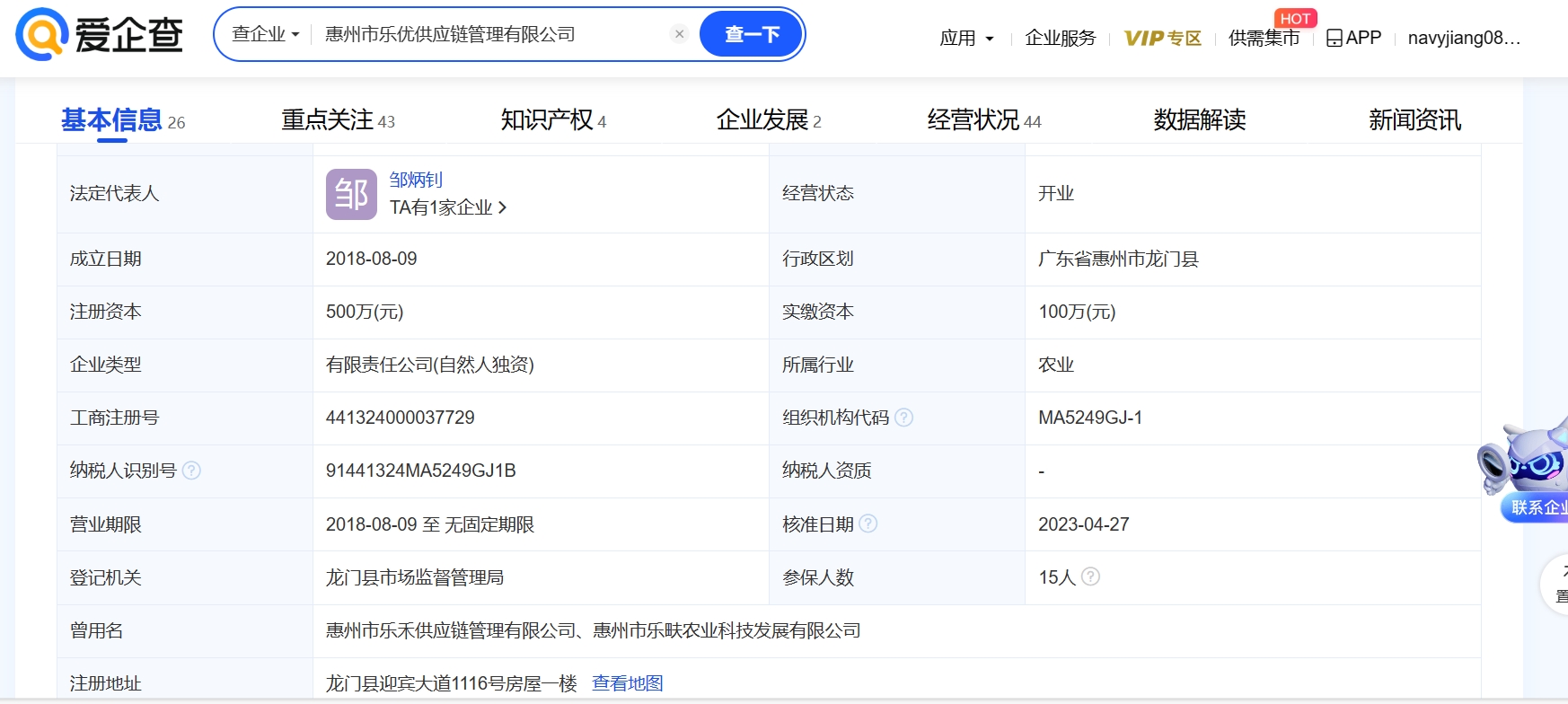Click 龙门县市场监督管理局 registration authority text
The image size is (1568, 704).
(x=415, y=577)
